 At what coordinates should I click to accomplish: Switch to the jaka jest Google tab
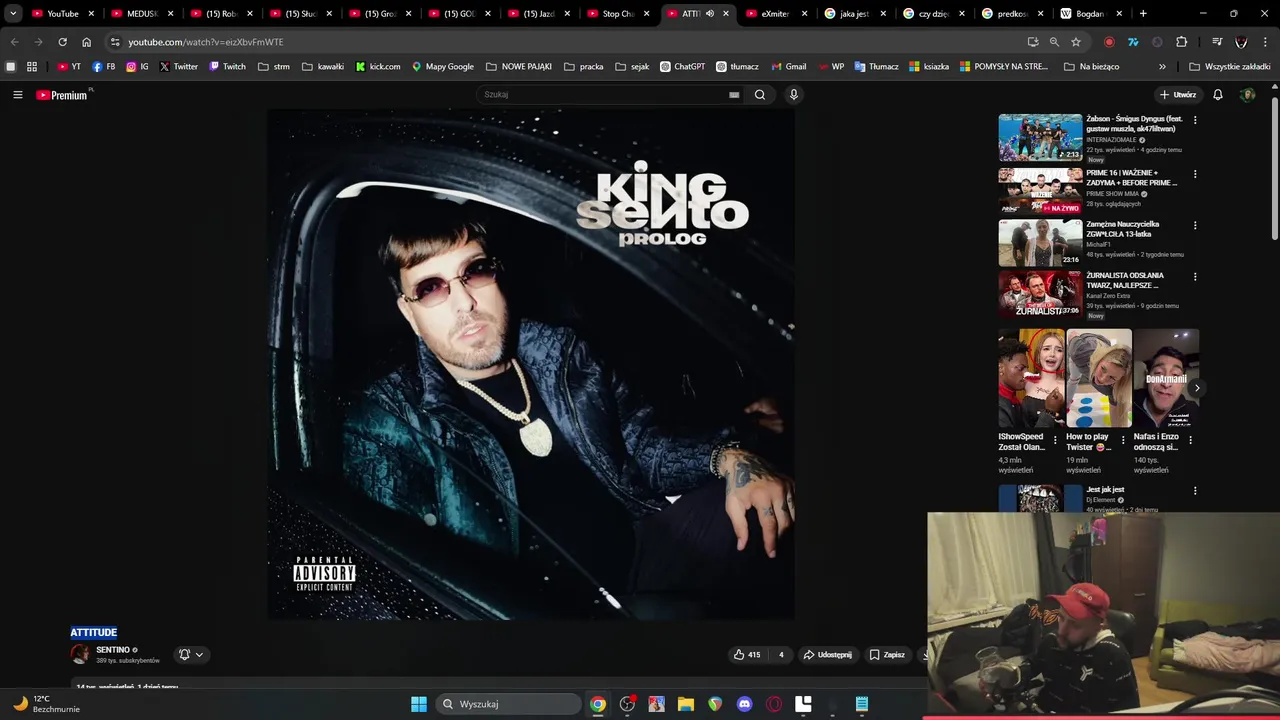856,14
